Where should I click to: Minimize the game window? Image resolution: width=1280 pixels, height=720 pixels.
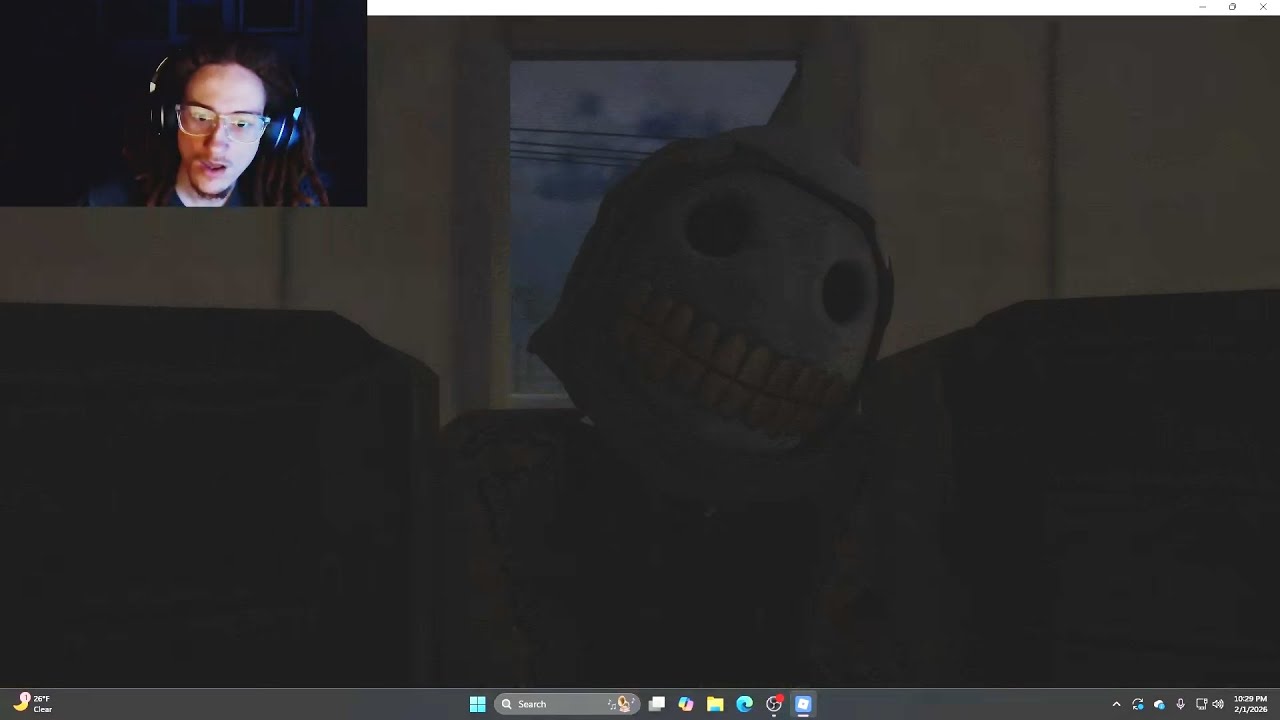coord(1202,7)
